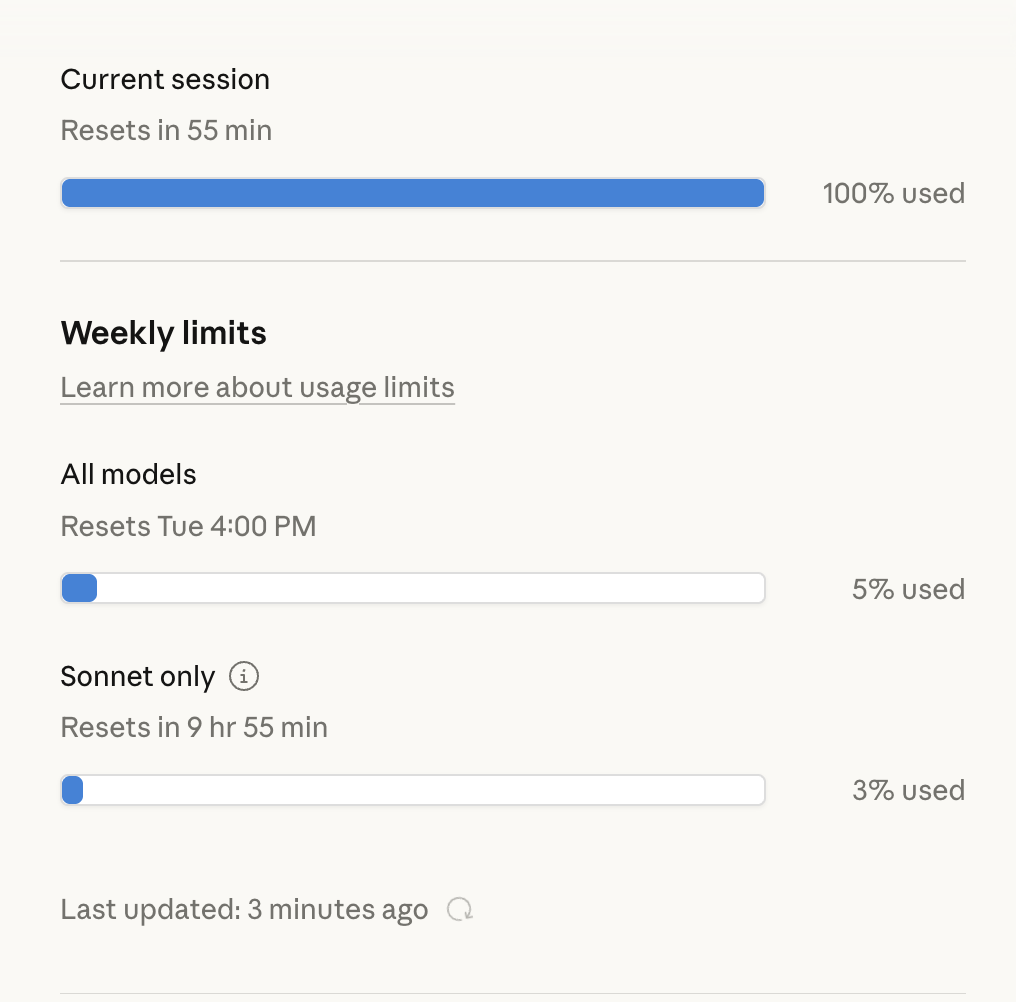The image size is (1016, 1002).
Task: Click the Last updated: 3 minutes ago text
Action: [x=244, y=910]
